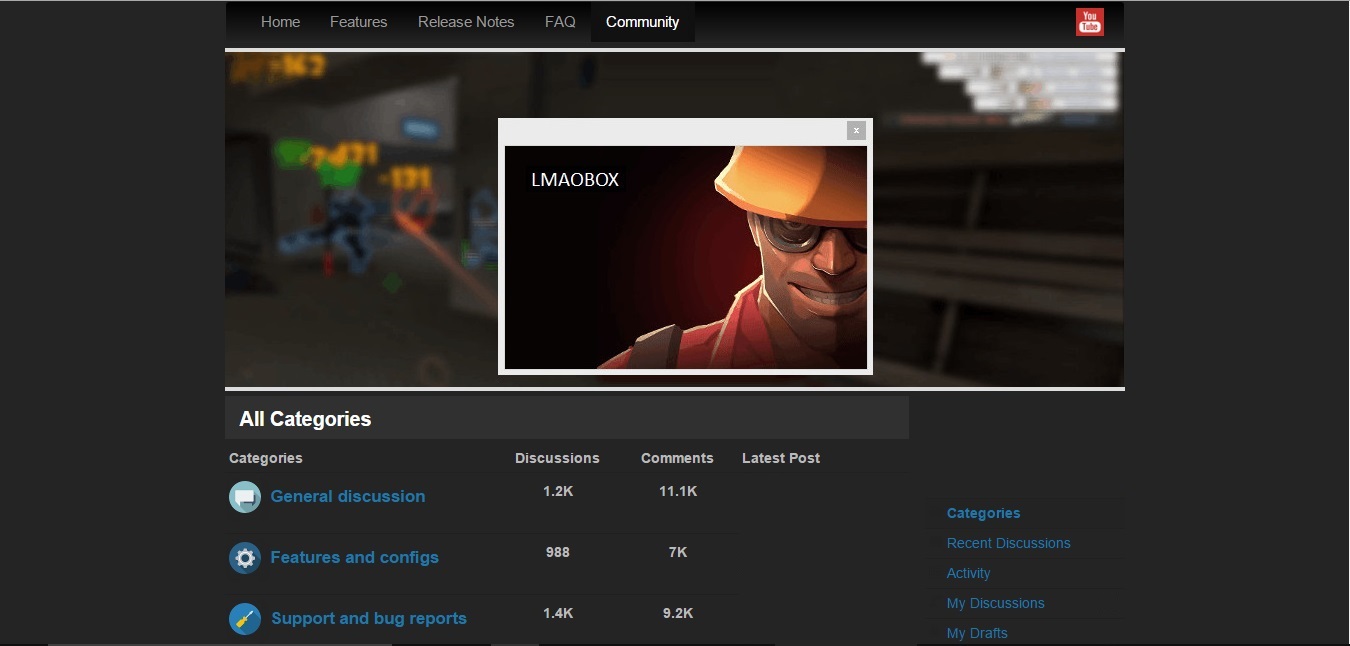
Task: Select Categories in the sidebar
Action: tap(983, 513)
